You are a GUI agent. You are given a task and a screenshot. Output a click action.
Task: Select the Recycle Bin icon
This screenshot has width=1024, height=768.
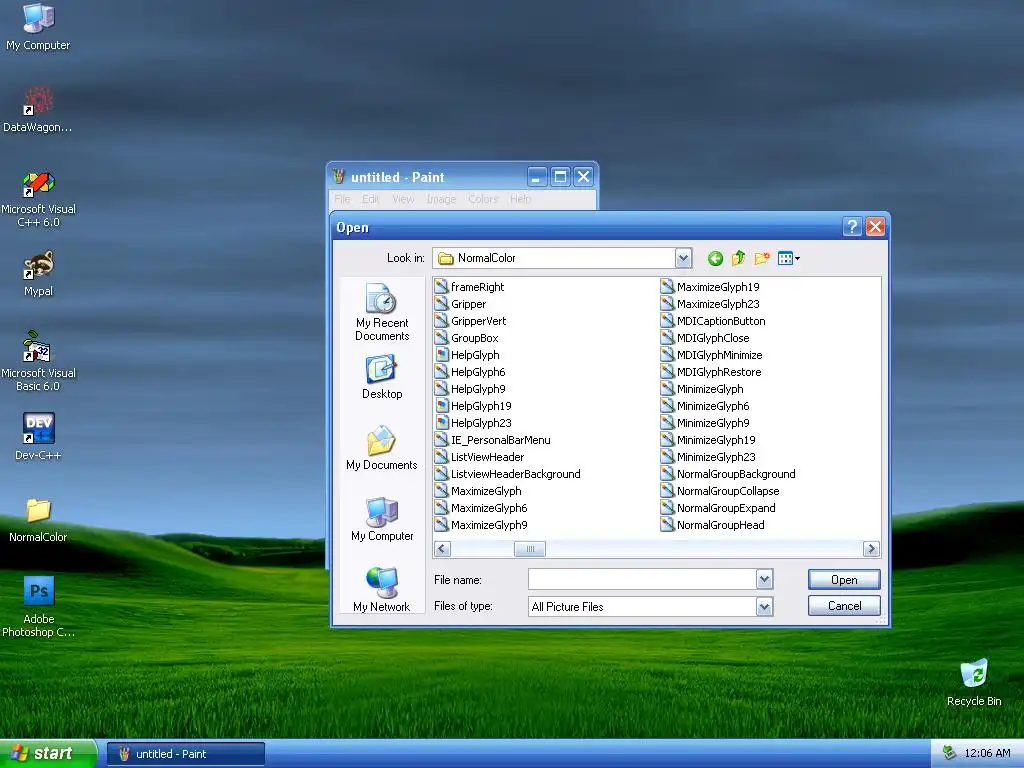pos(974,682)
